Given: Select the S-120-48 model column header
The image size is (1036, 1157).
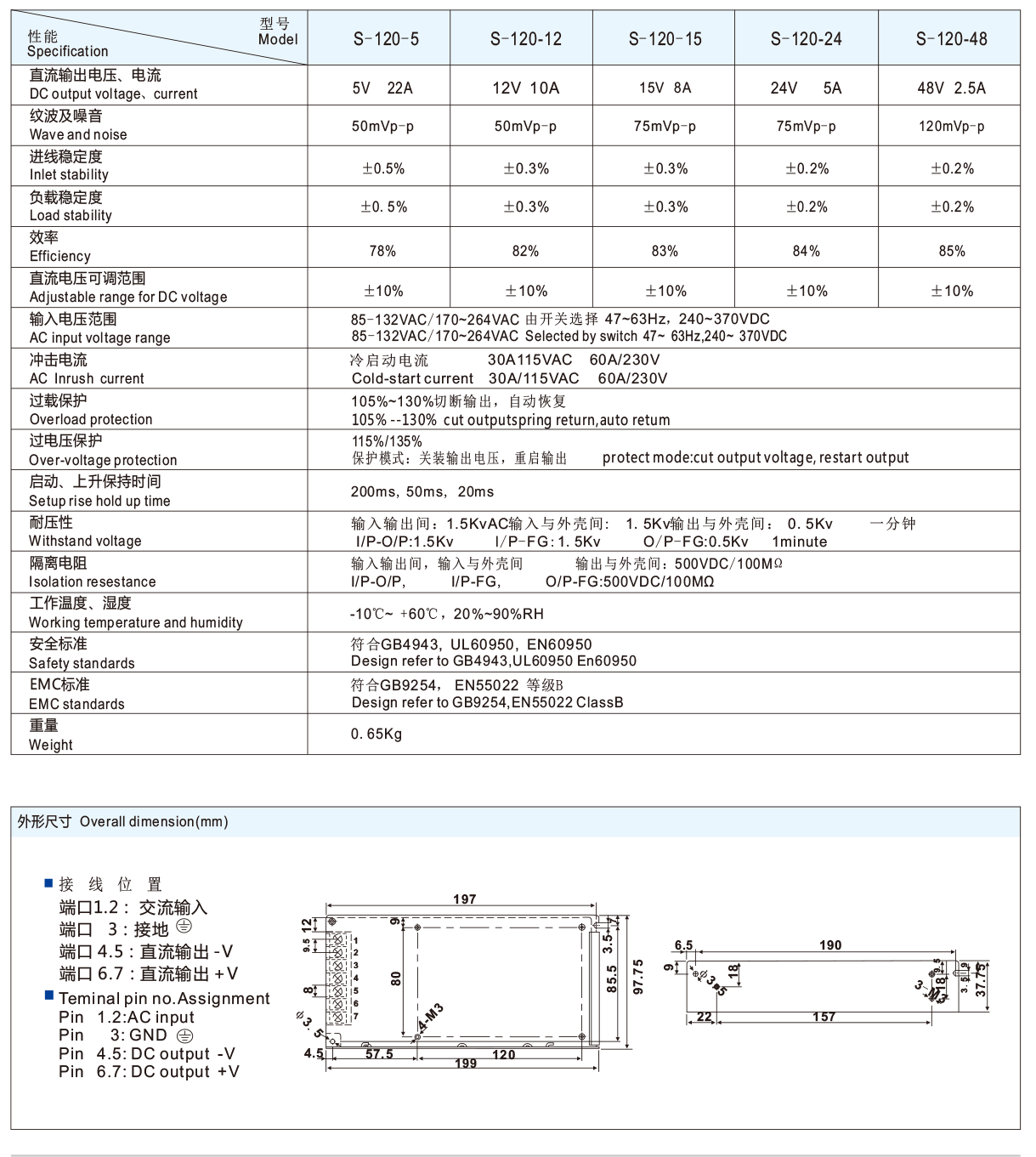Looking at the screenshot, I should coord(952,37).
